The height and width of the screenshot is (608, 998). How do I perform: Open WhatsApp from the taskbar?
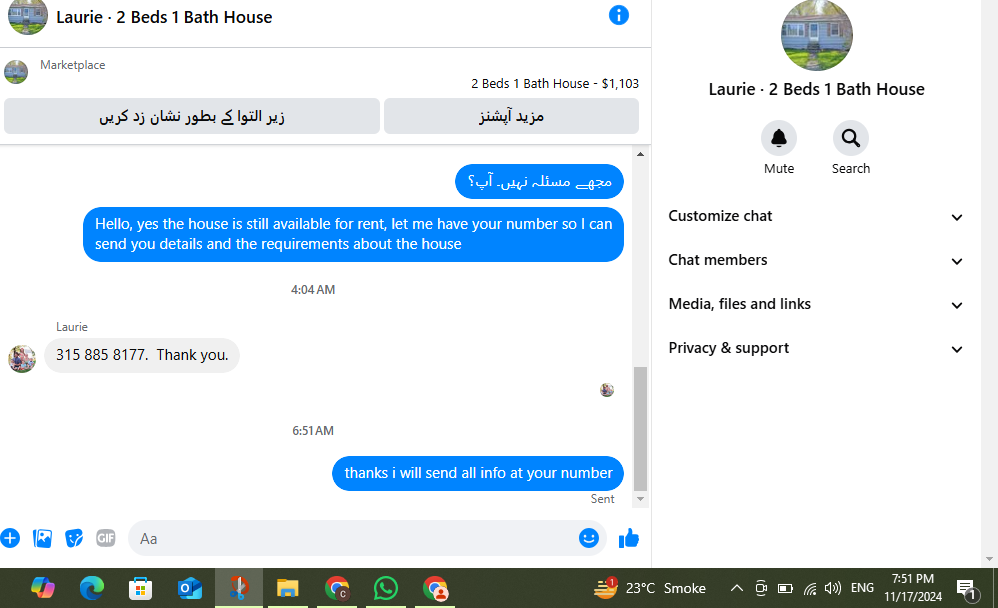[386, 588]
